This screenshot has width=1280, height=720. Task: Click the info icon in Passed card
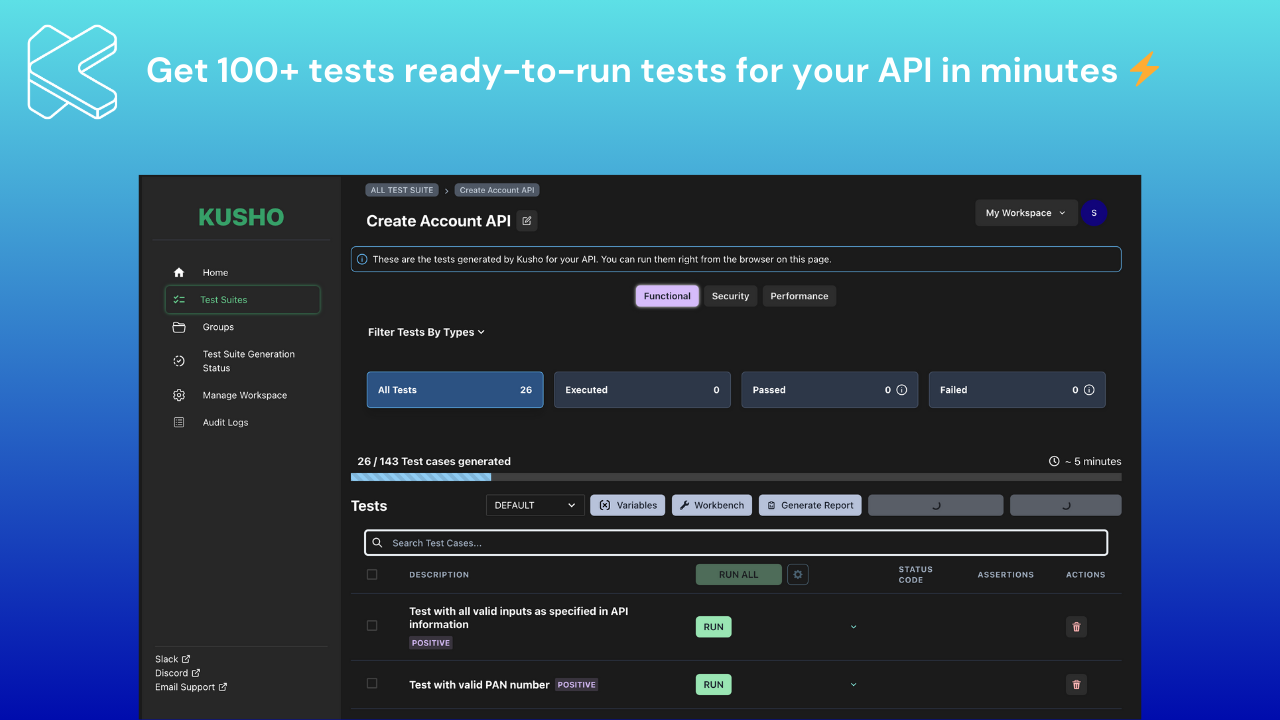pyautogui.click(x=901, y=390)
